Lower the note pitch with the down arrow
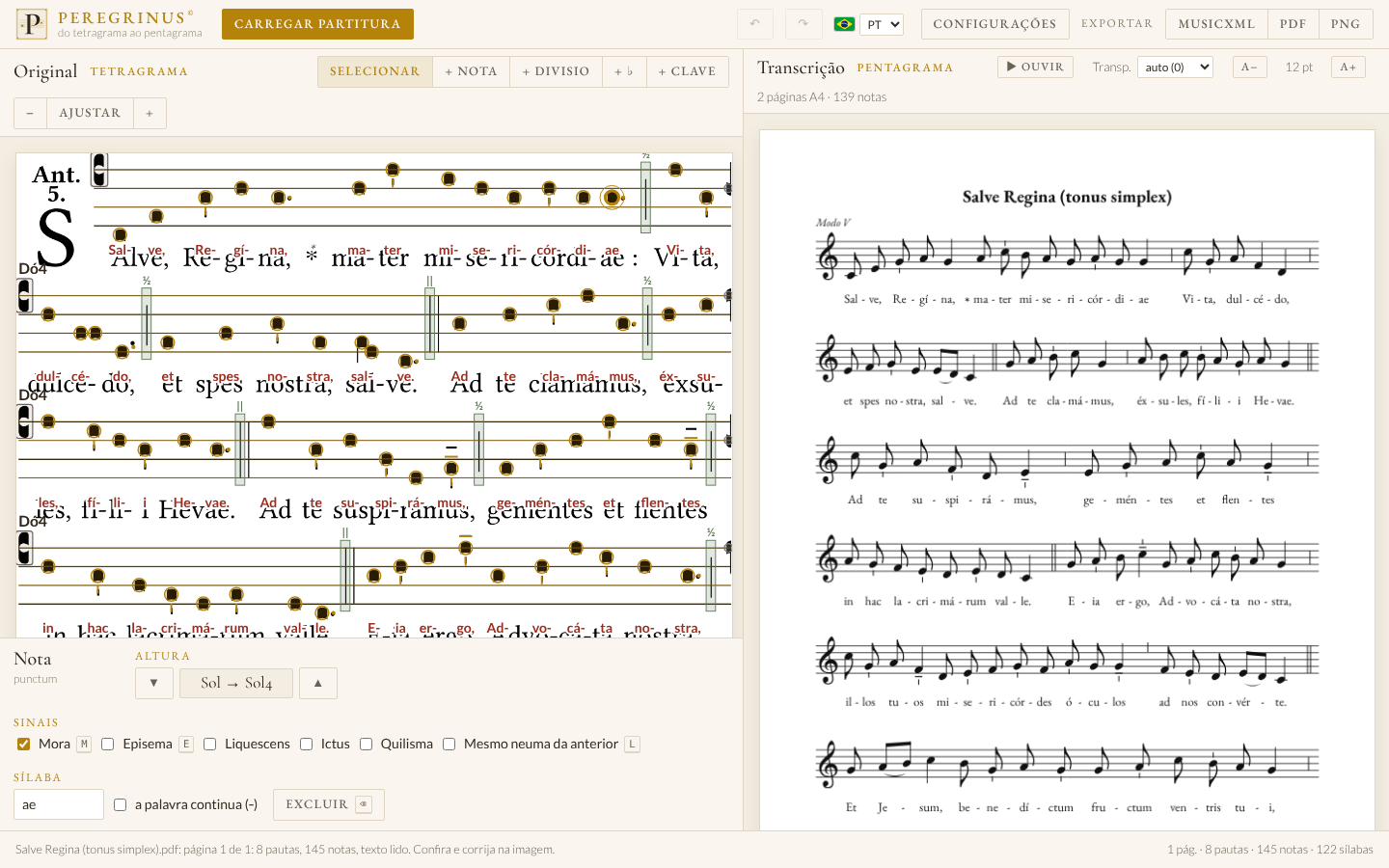 (154, 683)
